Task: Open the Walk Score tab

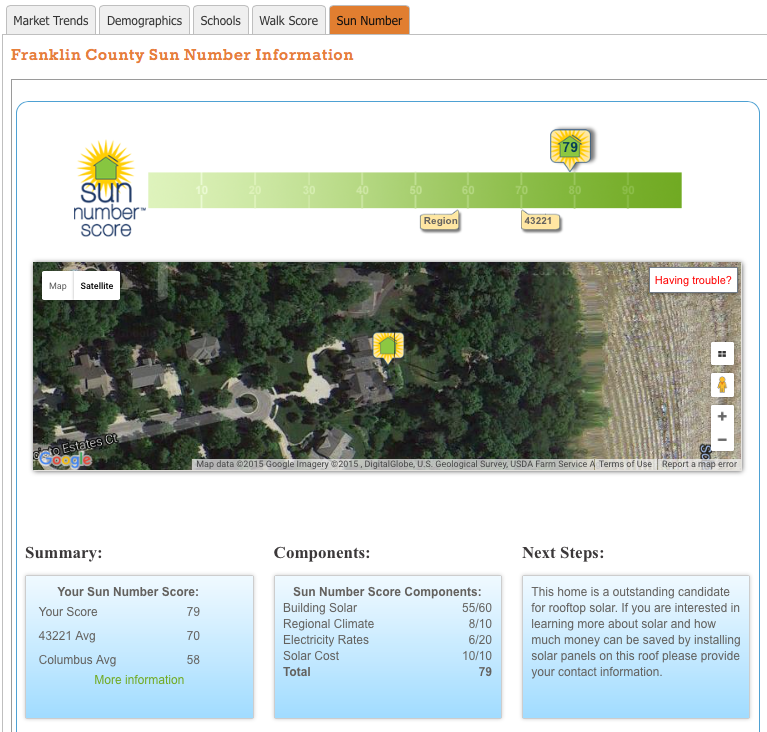Action: coord(289,21)
